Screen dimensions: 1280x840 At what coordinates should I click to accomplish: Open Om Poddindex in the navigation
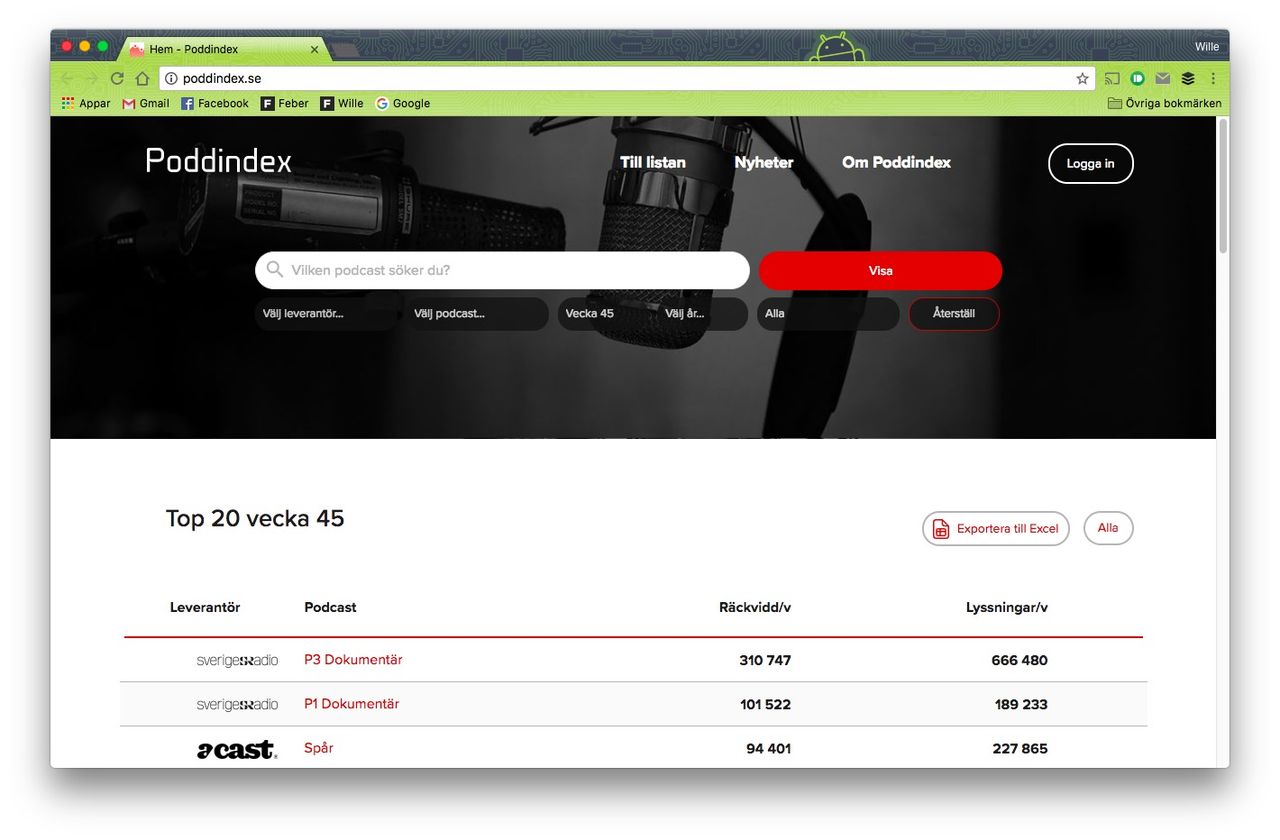897,162
